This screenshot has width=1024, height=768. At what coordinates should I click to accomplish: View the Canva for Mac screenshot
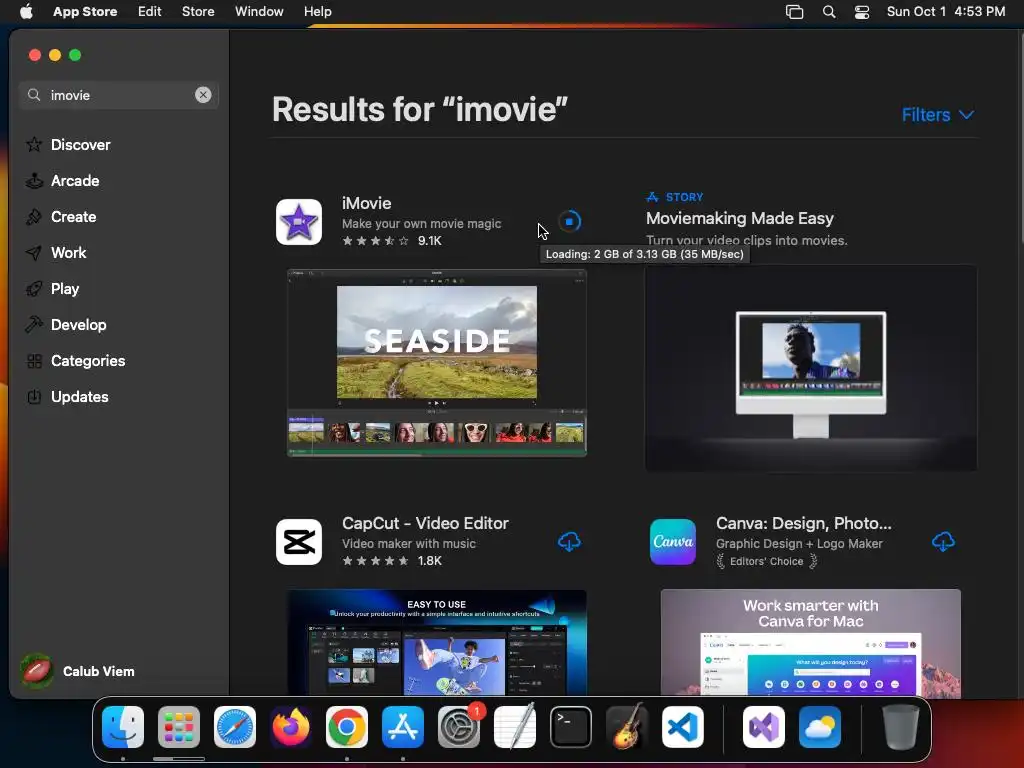810,643
